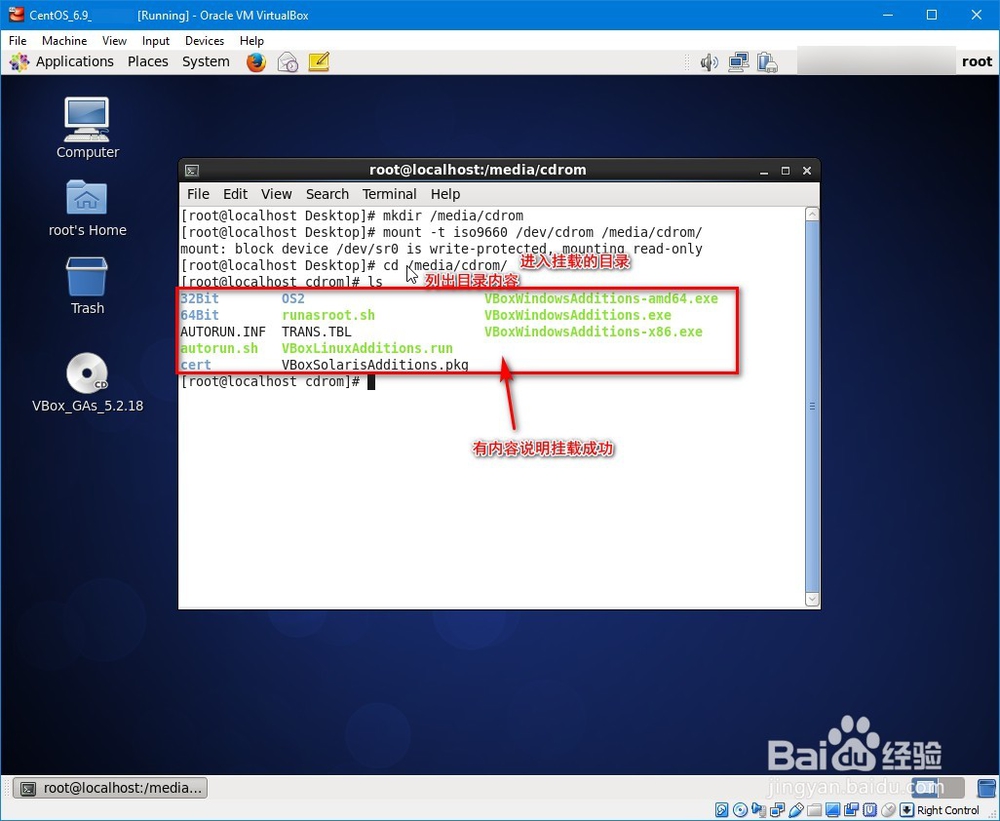The width and height of the screenshot is (1000, 821).
Task: Open the terminal's Help menu
Action: click(445, 194)
